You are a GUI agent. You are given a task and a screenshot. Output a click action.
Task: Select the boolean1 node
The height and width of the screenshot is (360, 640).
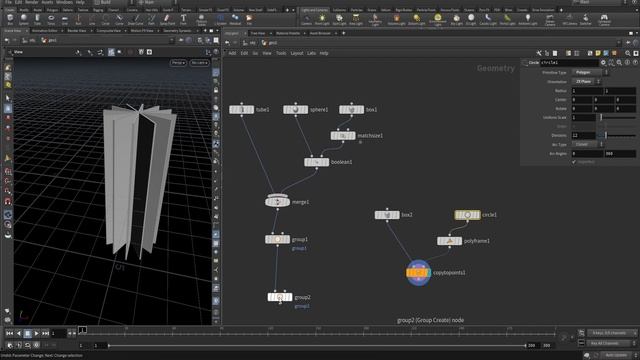316,162
